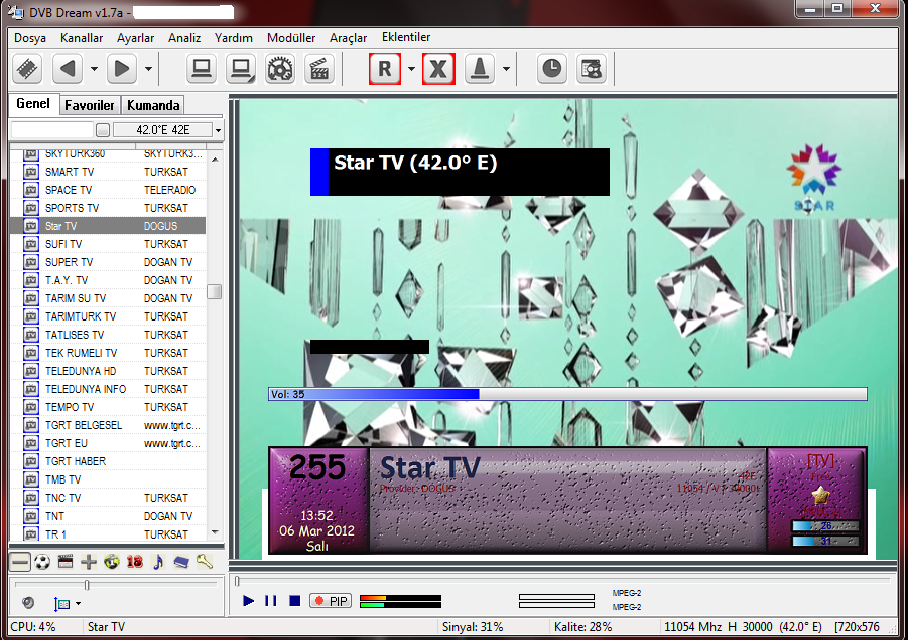
Task: Click channel list scrollbar down arrow
Action: click(215, 532)
